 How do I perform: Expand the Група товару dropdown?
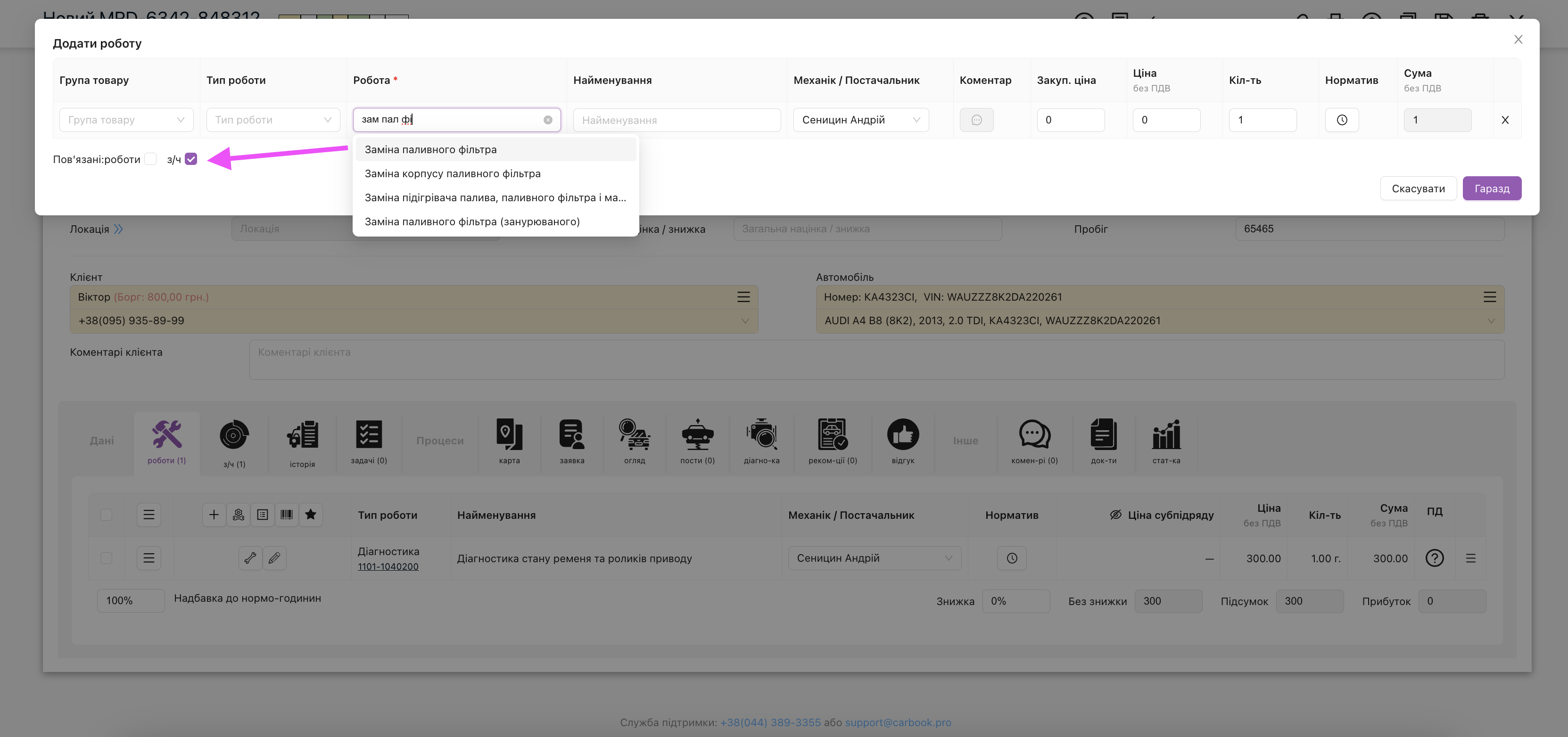point(126,120)
